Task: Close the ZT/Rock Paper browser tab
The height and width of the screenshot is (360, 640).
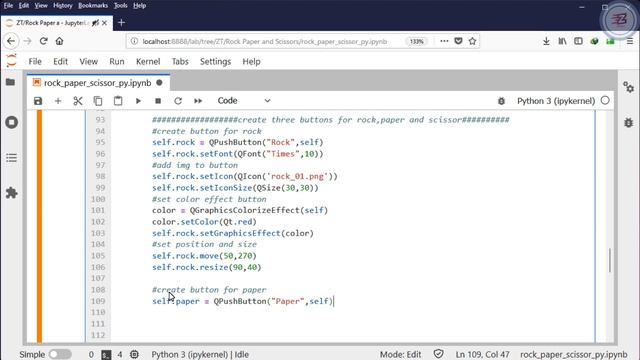Action: (x=104, y=23)
